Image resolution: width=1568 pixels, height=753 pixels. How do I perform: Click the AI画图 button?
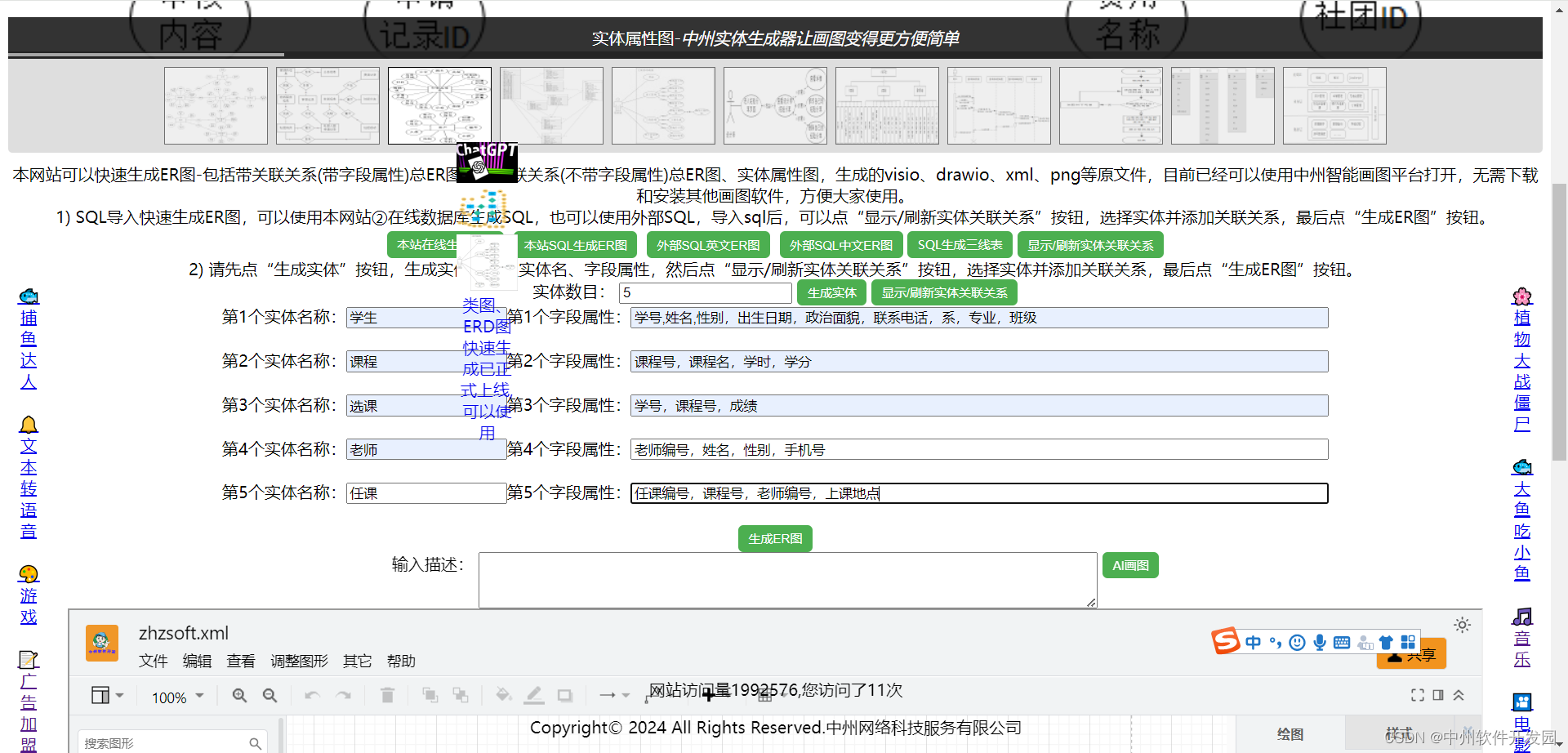pos(1130,565)
